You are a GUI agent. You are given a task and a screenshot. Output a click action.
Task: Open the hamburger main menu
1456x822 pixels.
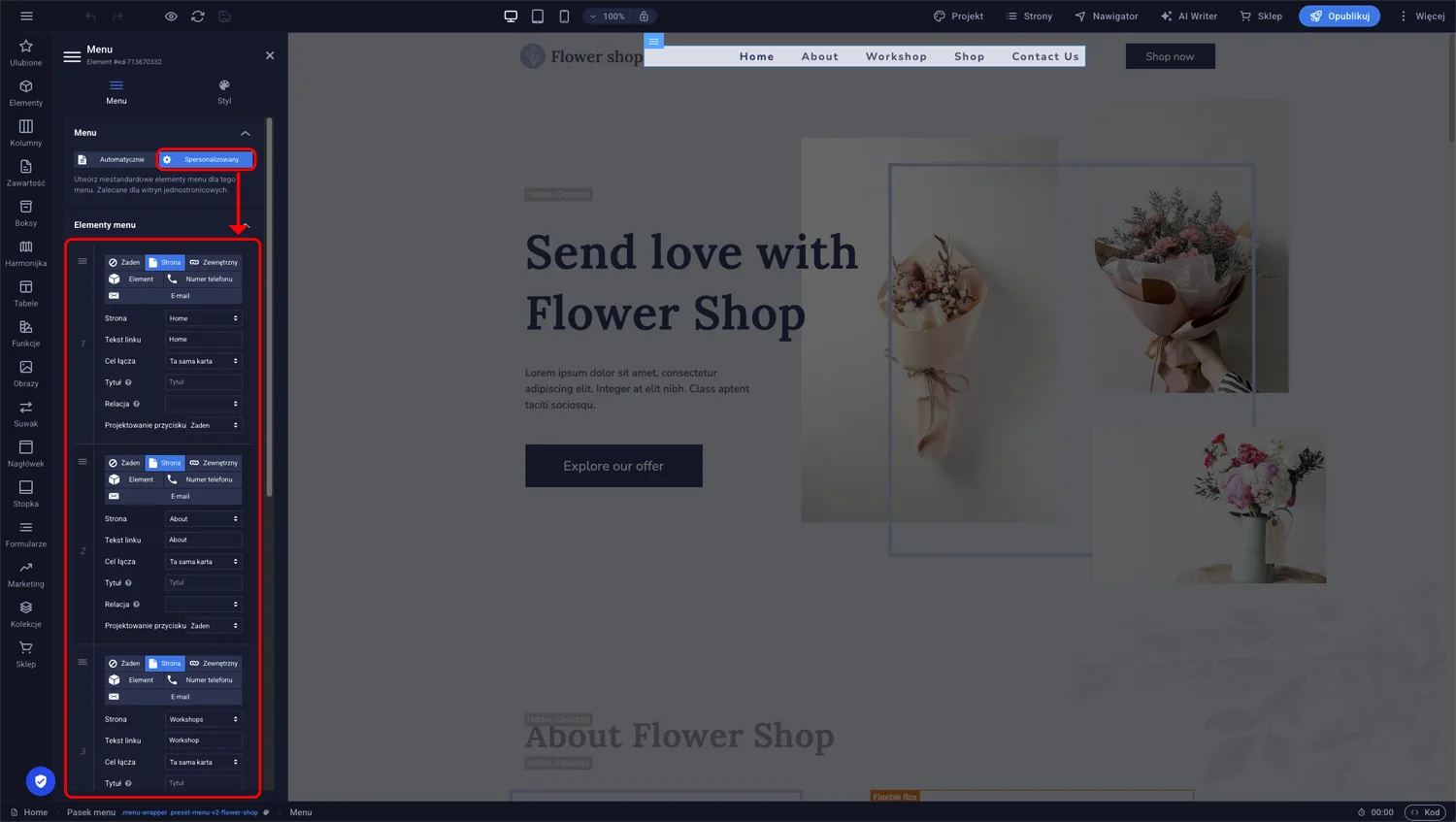tap(26, 16)
